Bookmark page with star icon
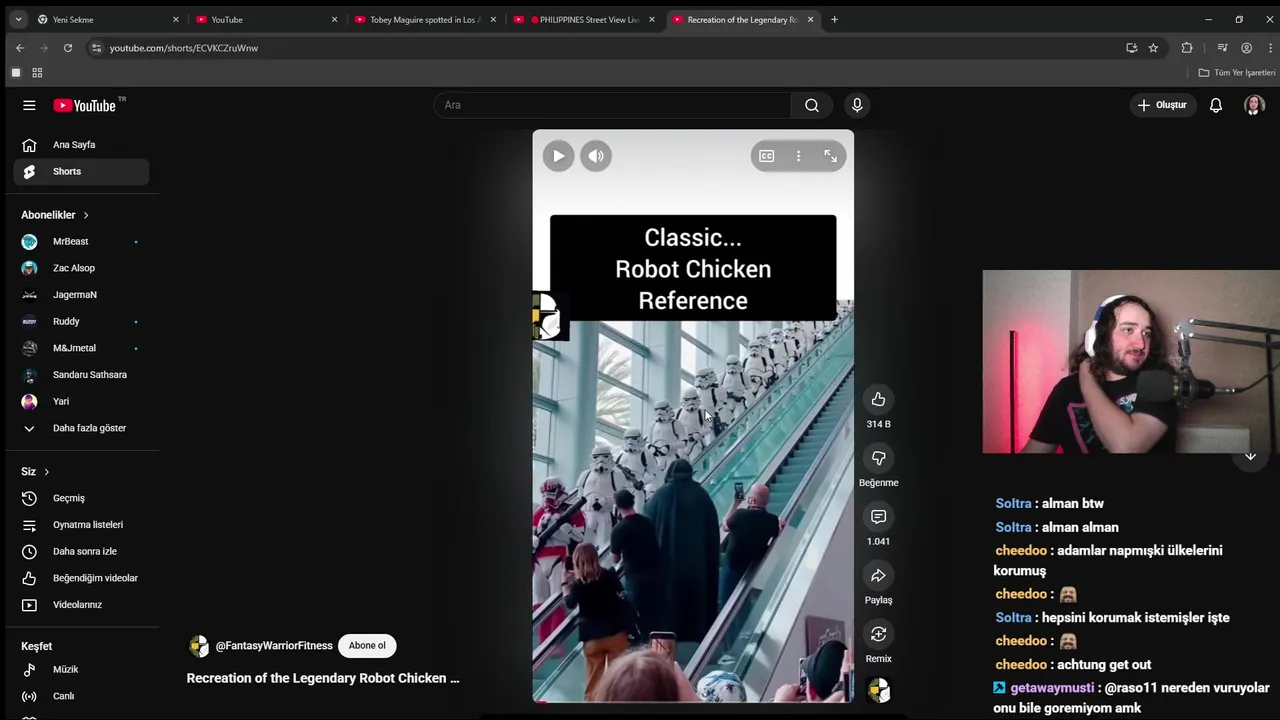This screenshot has height=720, width=1280. 1153,48
